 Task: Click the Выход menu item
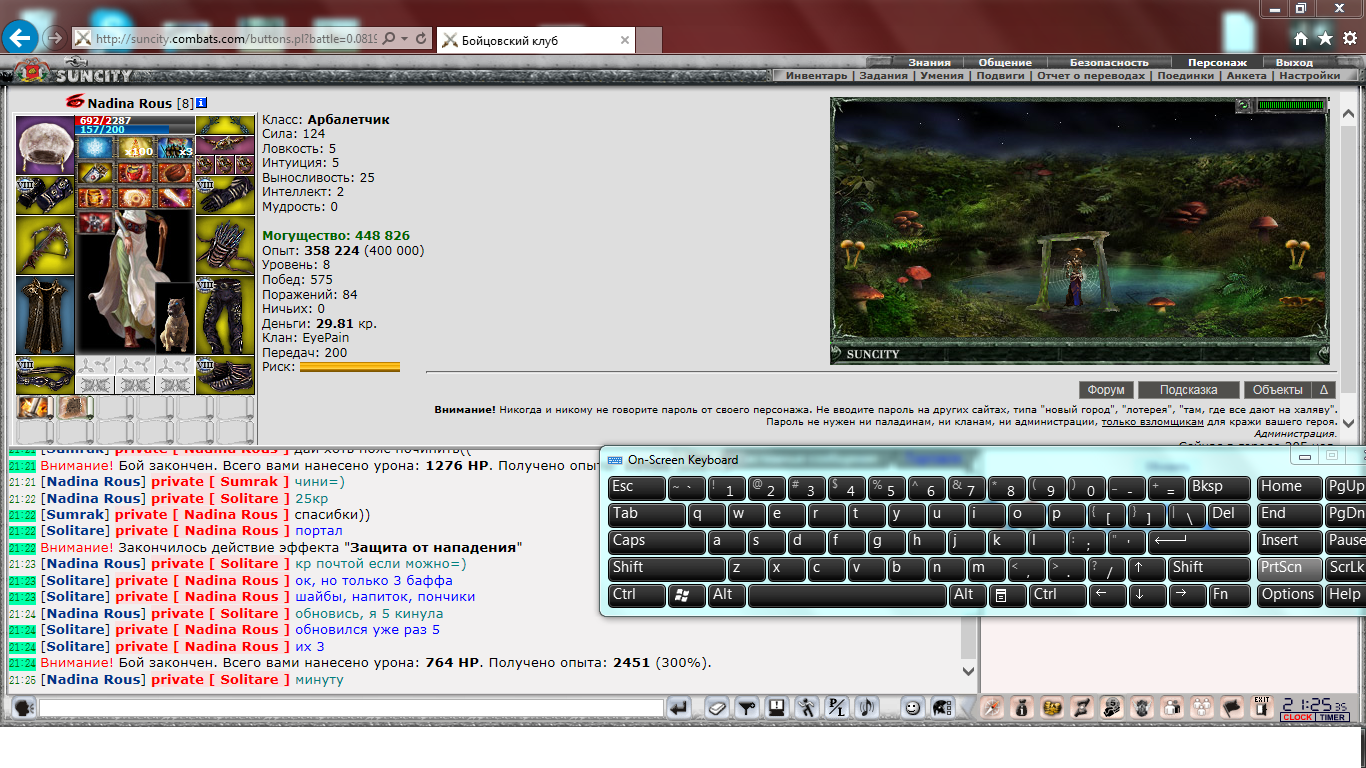(x=1294, y=62)
